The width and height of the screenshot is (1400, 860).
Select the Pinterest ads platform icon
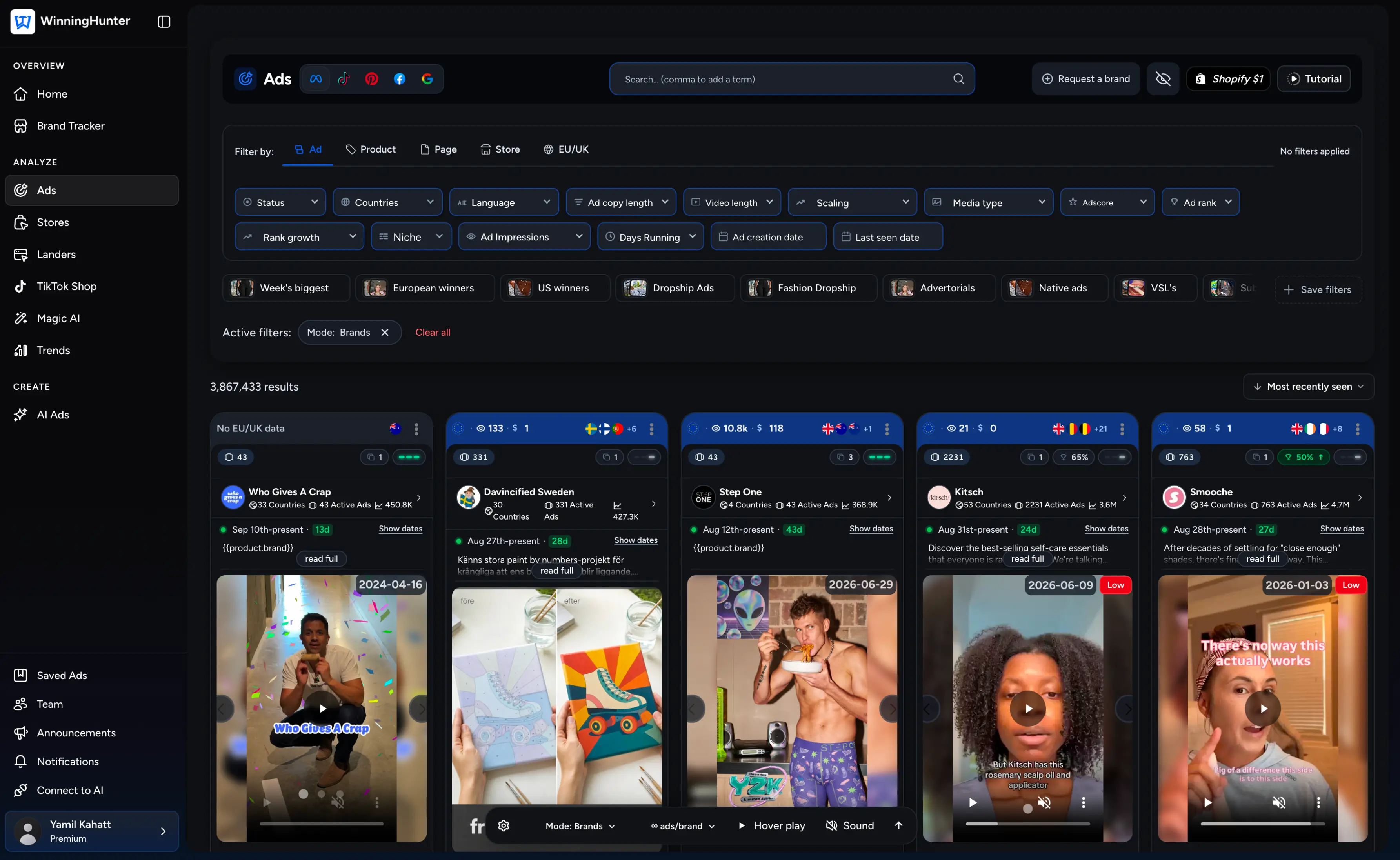371,79
